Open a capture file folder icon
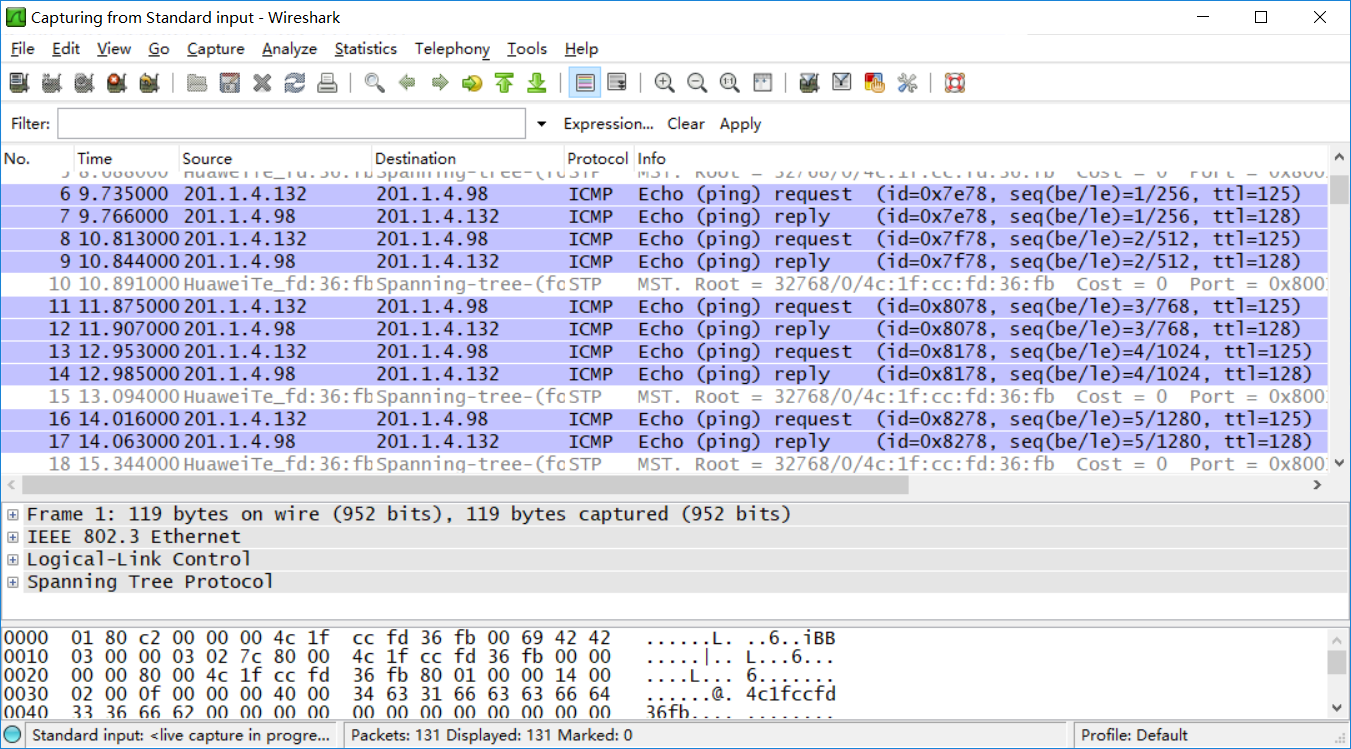The image size is (1351, 749). pyautogui.click(x=197, y=83)
